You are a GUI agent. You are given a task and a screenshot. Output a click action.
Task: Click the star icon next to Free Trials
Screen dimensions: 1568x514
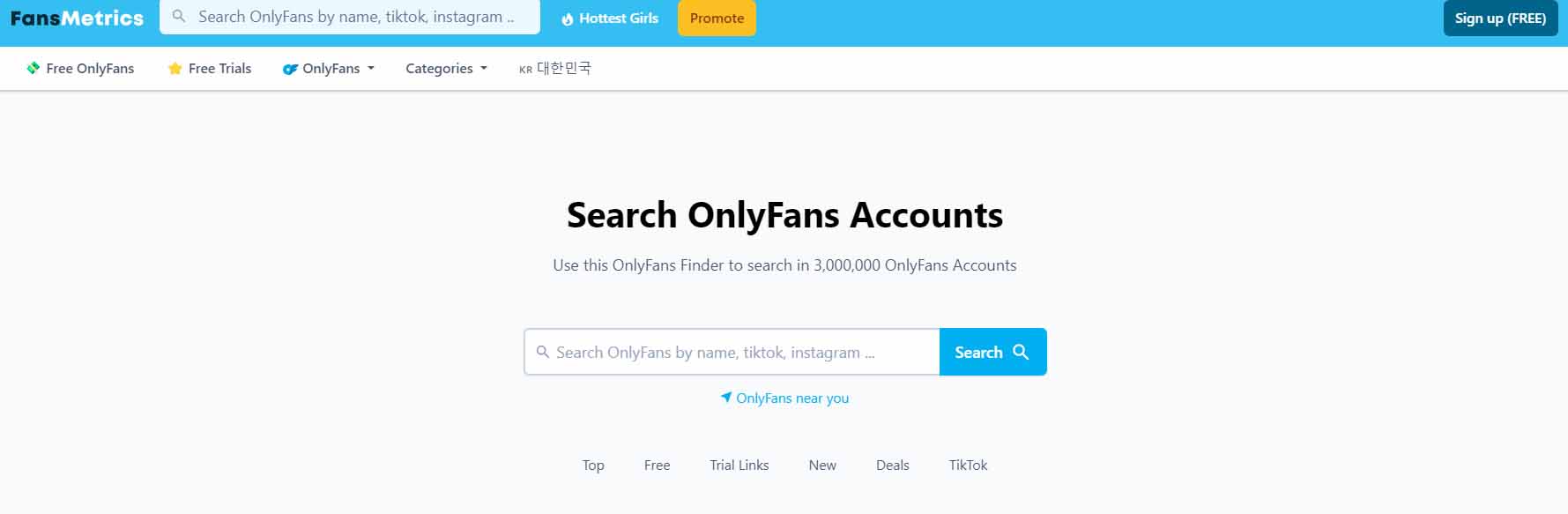174,68
